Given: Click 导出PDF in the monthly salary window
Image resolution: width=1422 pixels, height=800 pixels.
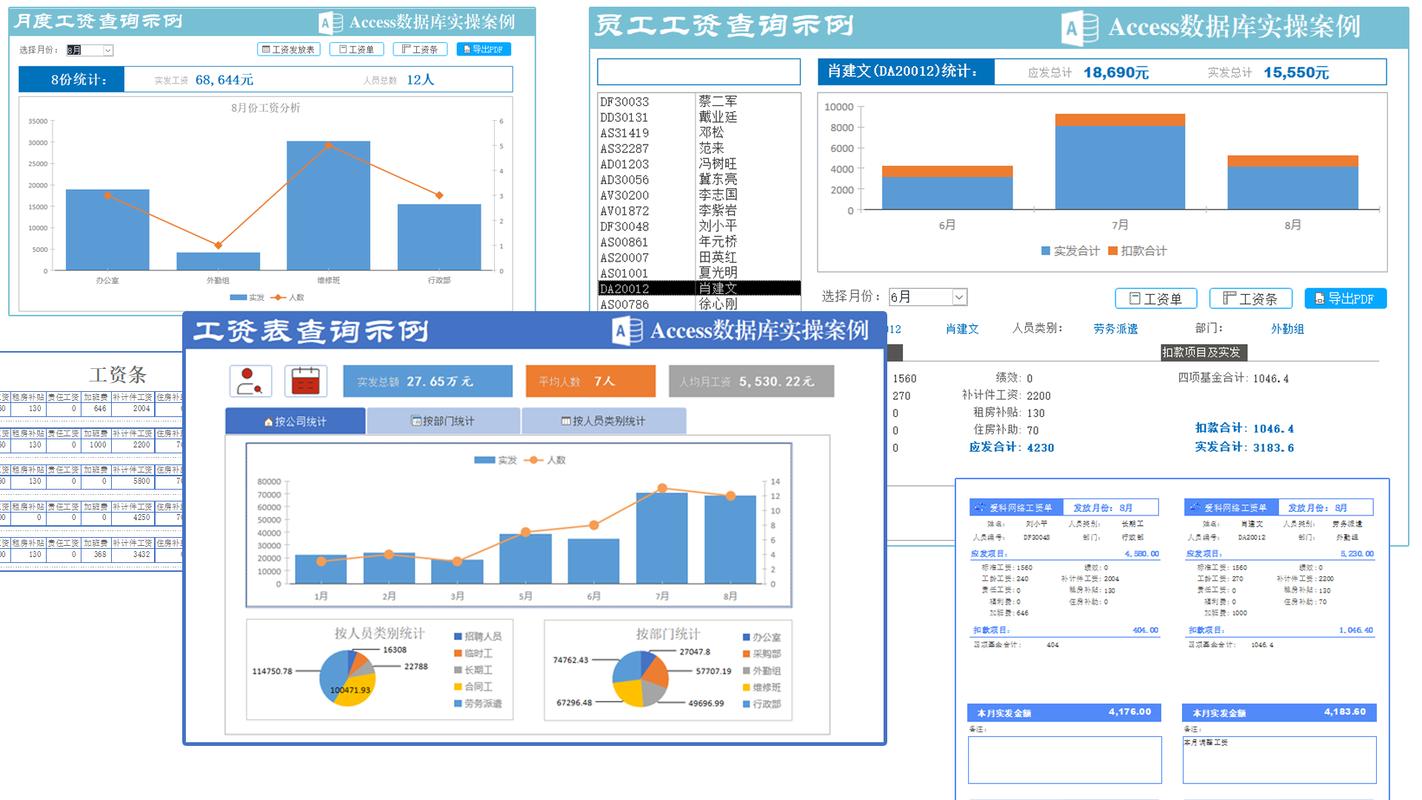Looking at the screenshot, I should (x=484, y=48).
